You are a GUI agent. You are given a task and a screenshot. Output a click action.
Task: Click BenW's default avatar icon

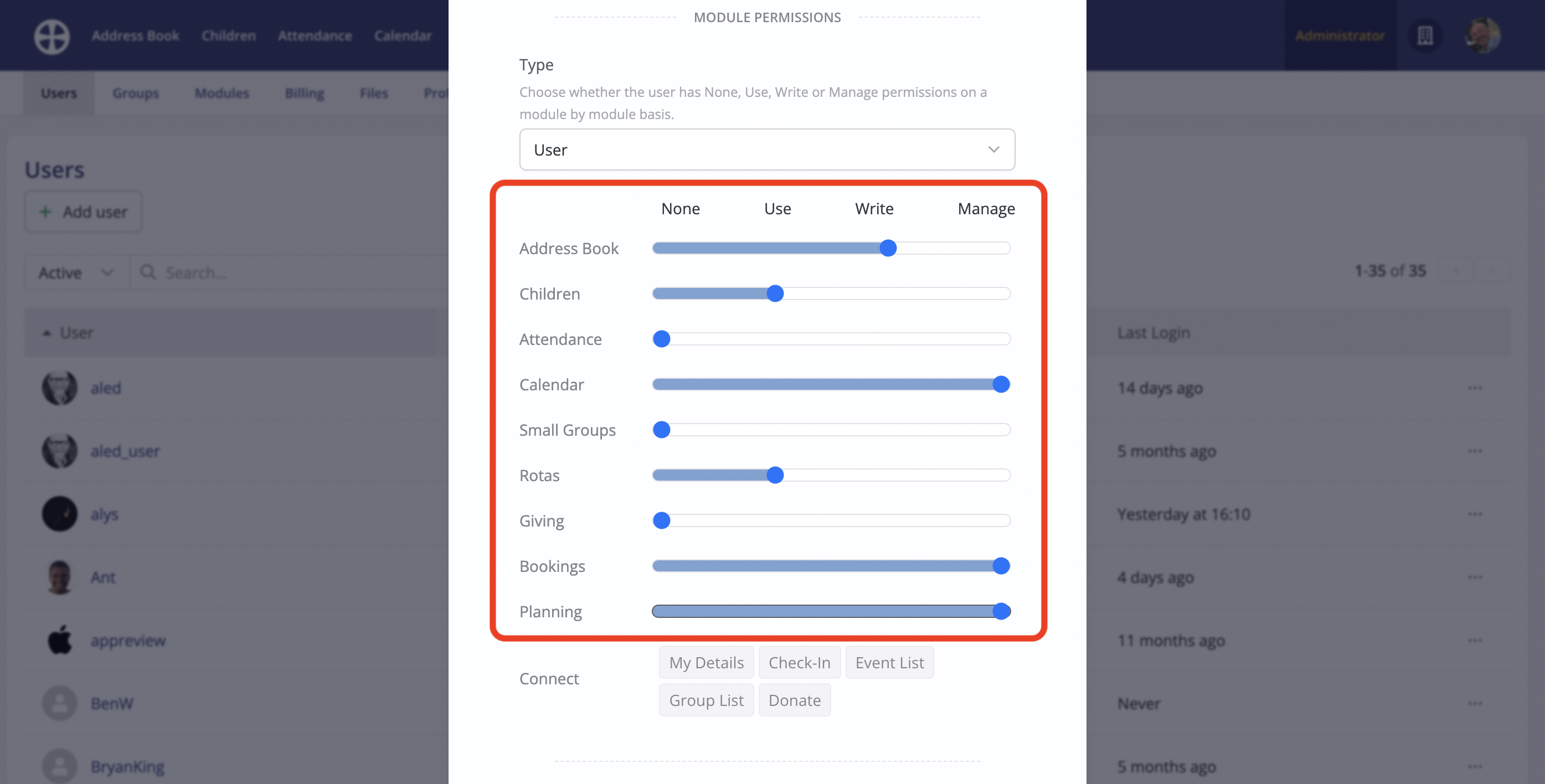coord(59,703)
